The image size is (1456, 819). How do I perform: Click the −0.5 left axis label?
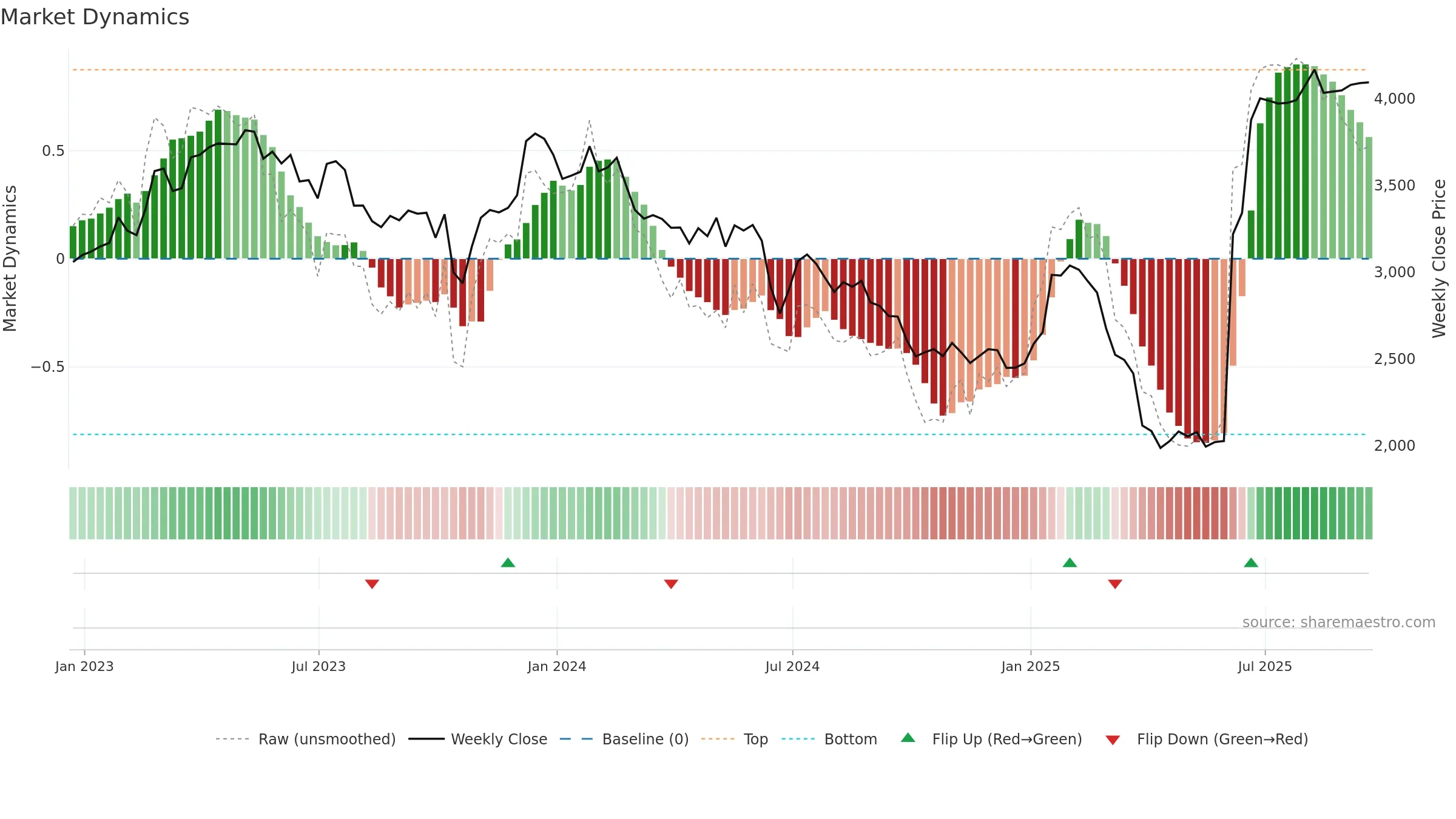coord(48,367)
